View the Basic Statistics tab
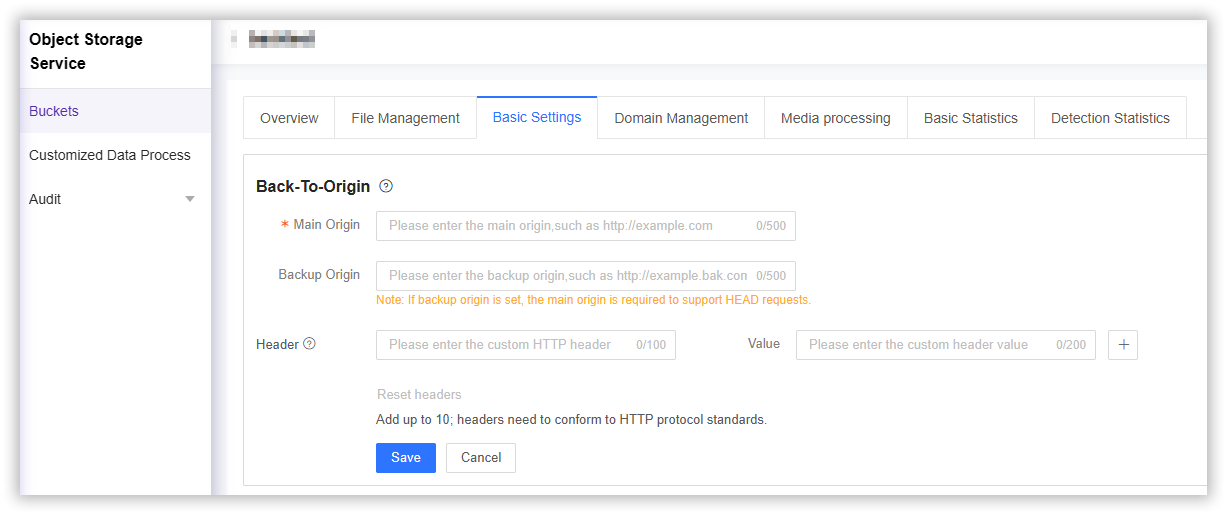Viewport: 1227px width, 515px height. coord(970,118)
